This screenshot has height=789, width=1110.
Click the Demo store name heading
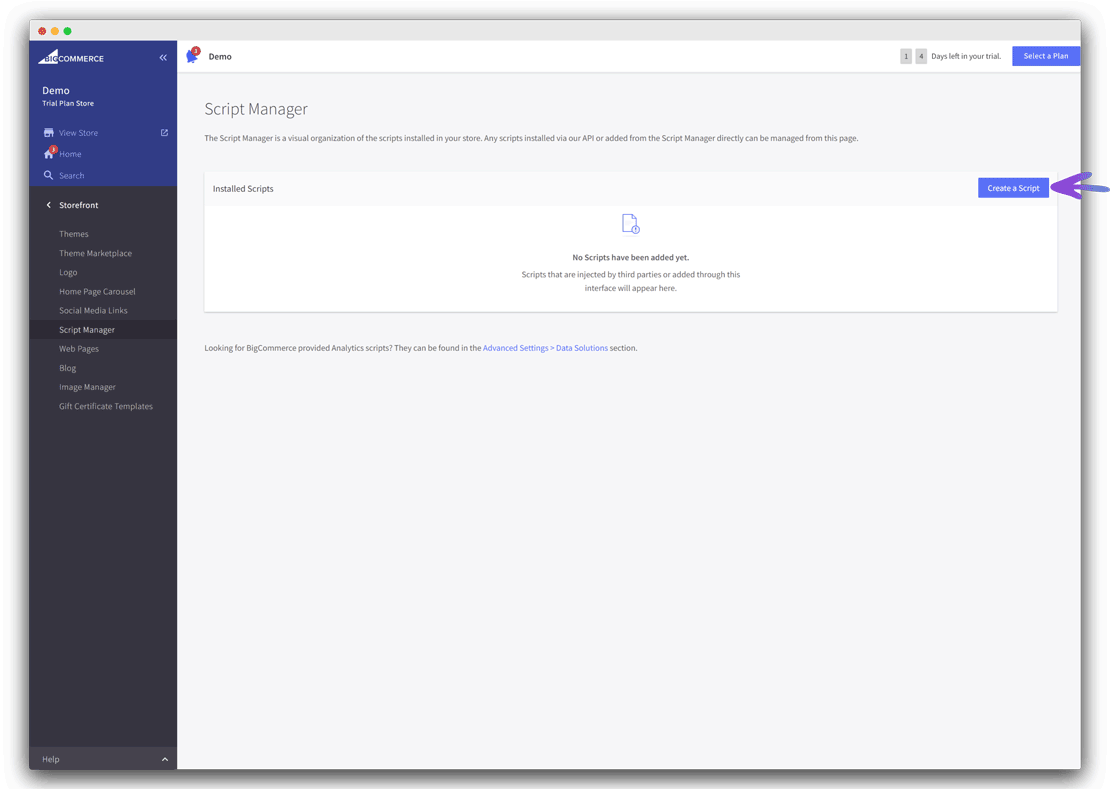pyautogui.click(x=56, y=90)
